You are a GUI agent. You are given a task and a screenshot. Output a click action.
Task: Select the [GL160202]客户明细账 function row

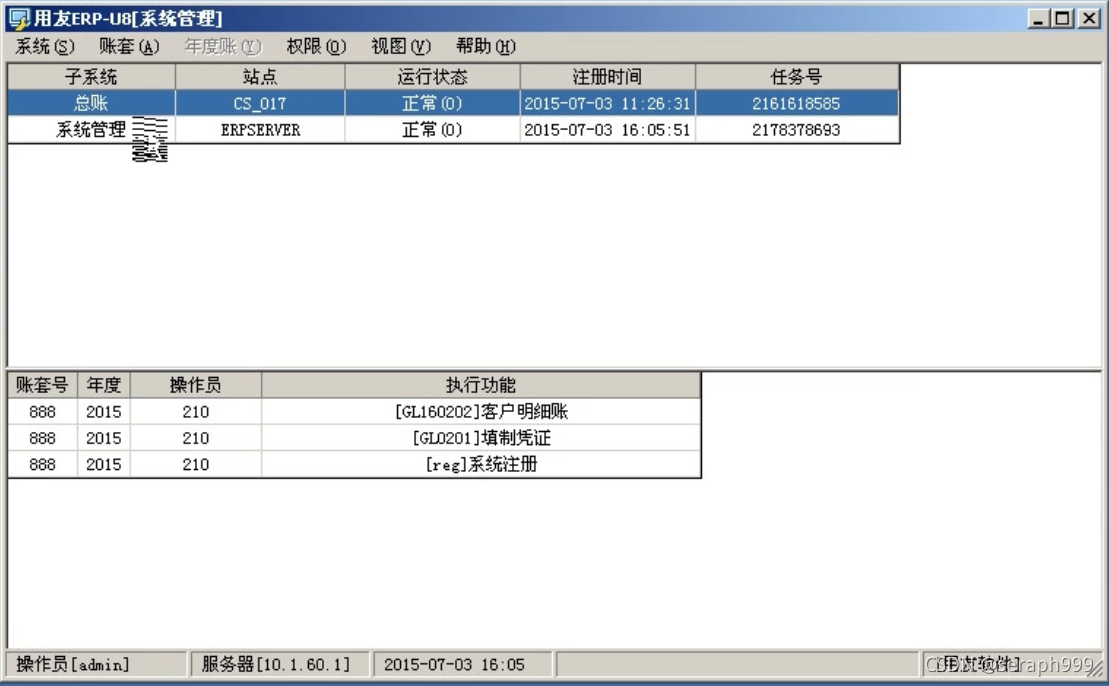[x=354, y=412]
